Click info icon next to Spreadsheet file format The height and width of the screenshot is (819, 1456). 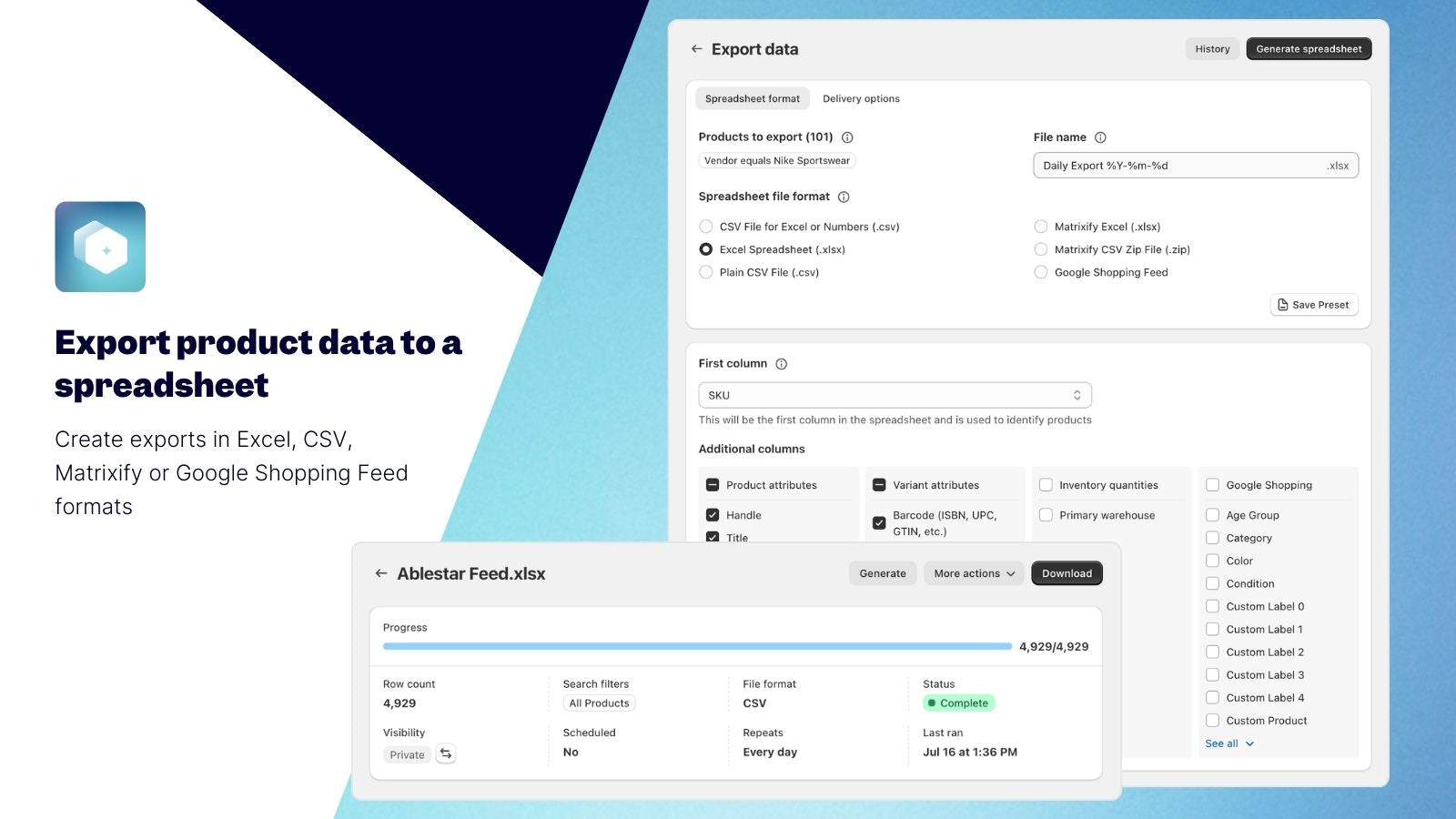(x=844, y=197)
